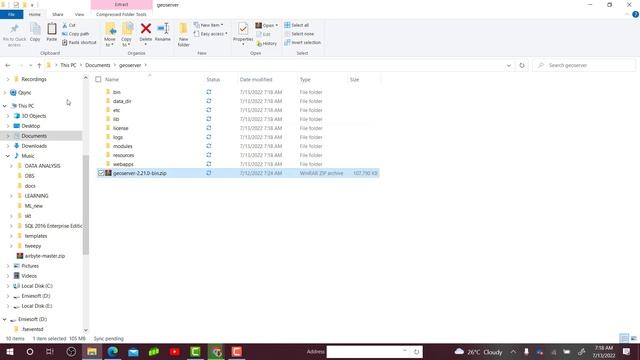Image resolution: width=640 pixels, height=360 pixels.
Task: Open the Easy access dropdown
Action: [x=210, y=34]
